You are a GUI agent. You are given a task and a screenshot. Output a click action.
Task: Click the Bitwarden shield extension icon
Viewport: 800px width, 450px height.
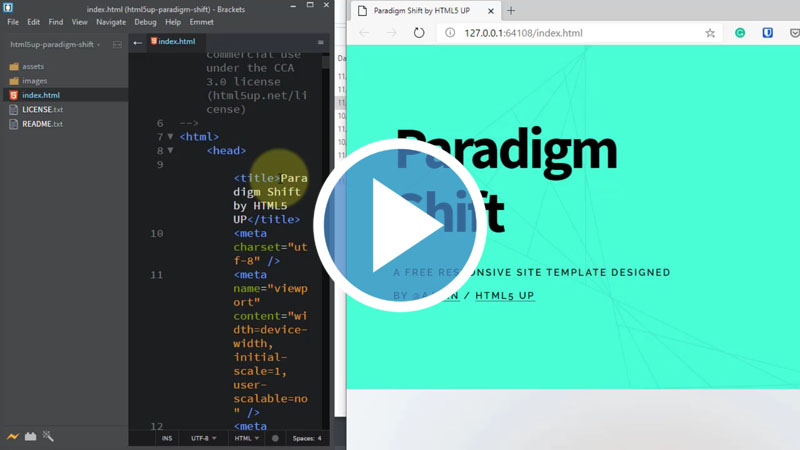pos(768,33)
